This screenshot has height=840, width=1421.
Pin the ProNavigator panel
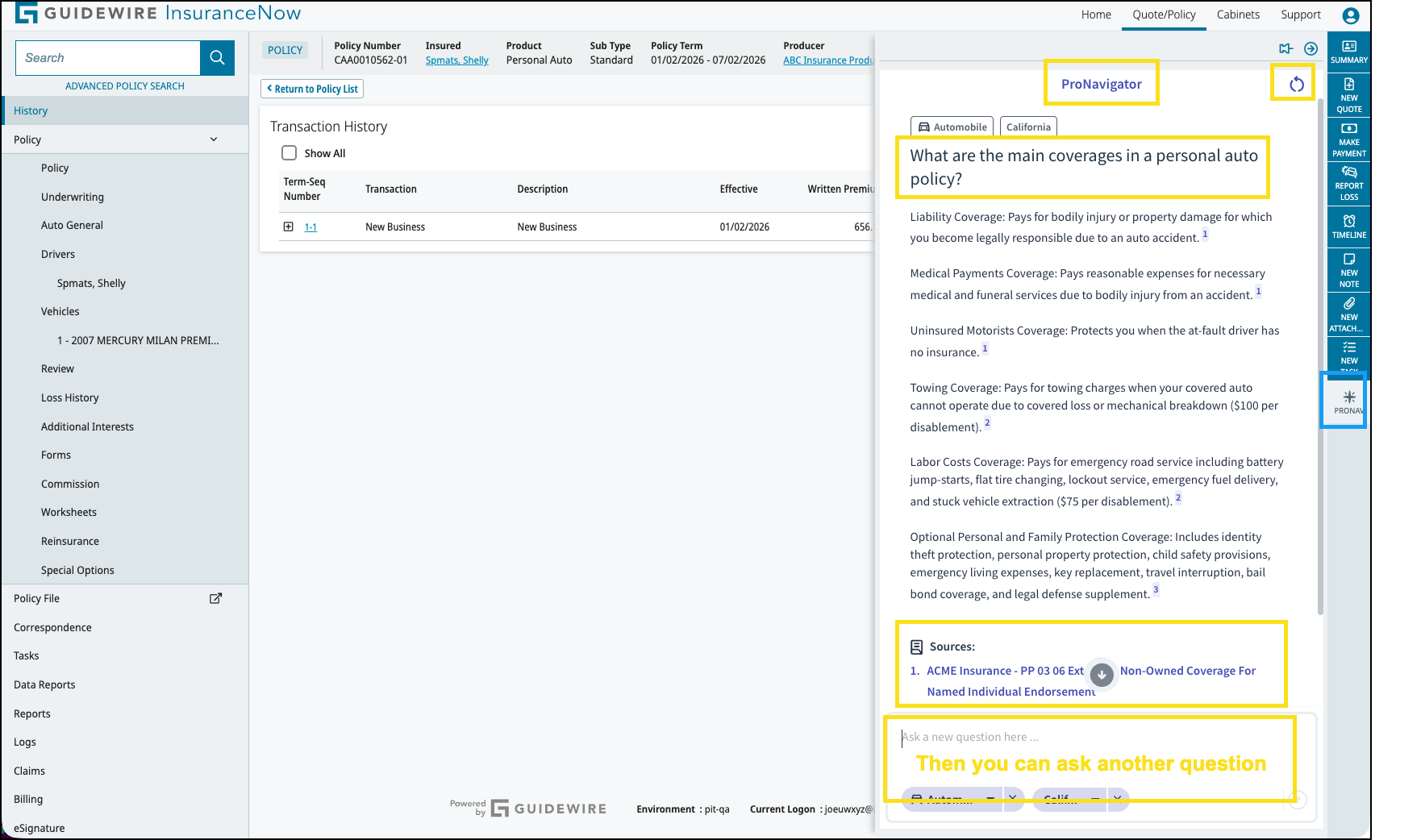pyautogui.click(x=1286, y=48)
